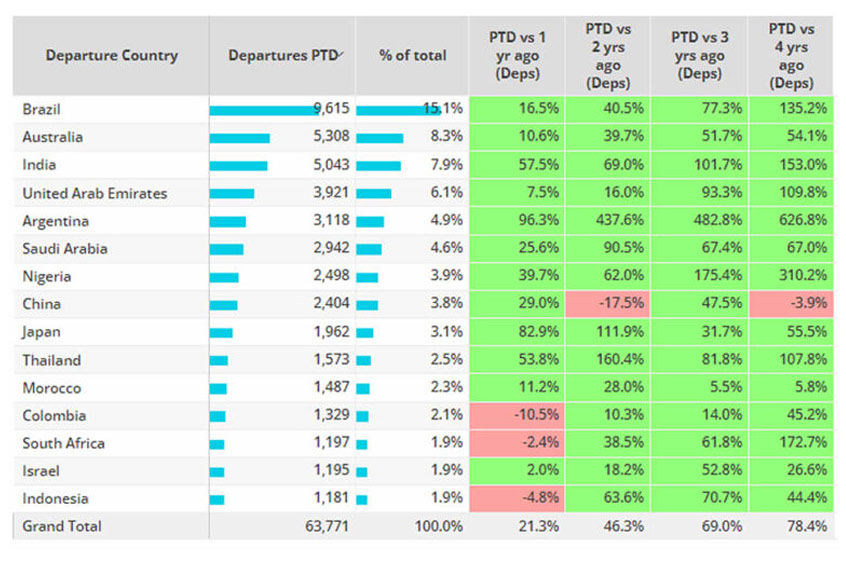Select the Departure Country column header
Image resolution: width=846 pixels, height=564 pixels.
pyautogui.click(x=111, y=56)
